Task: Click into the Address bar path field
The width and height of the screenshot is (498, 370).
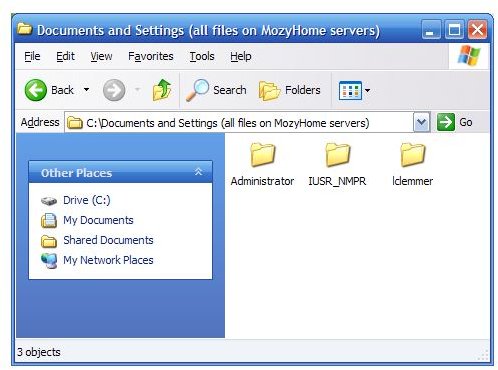Action: coord(239,123)
